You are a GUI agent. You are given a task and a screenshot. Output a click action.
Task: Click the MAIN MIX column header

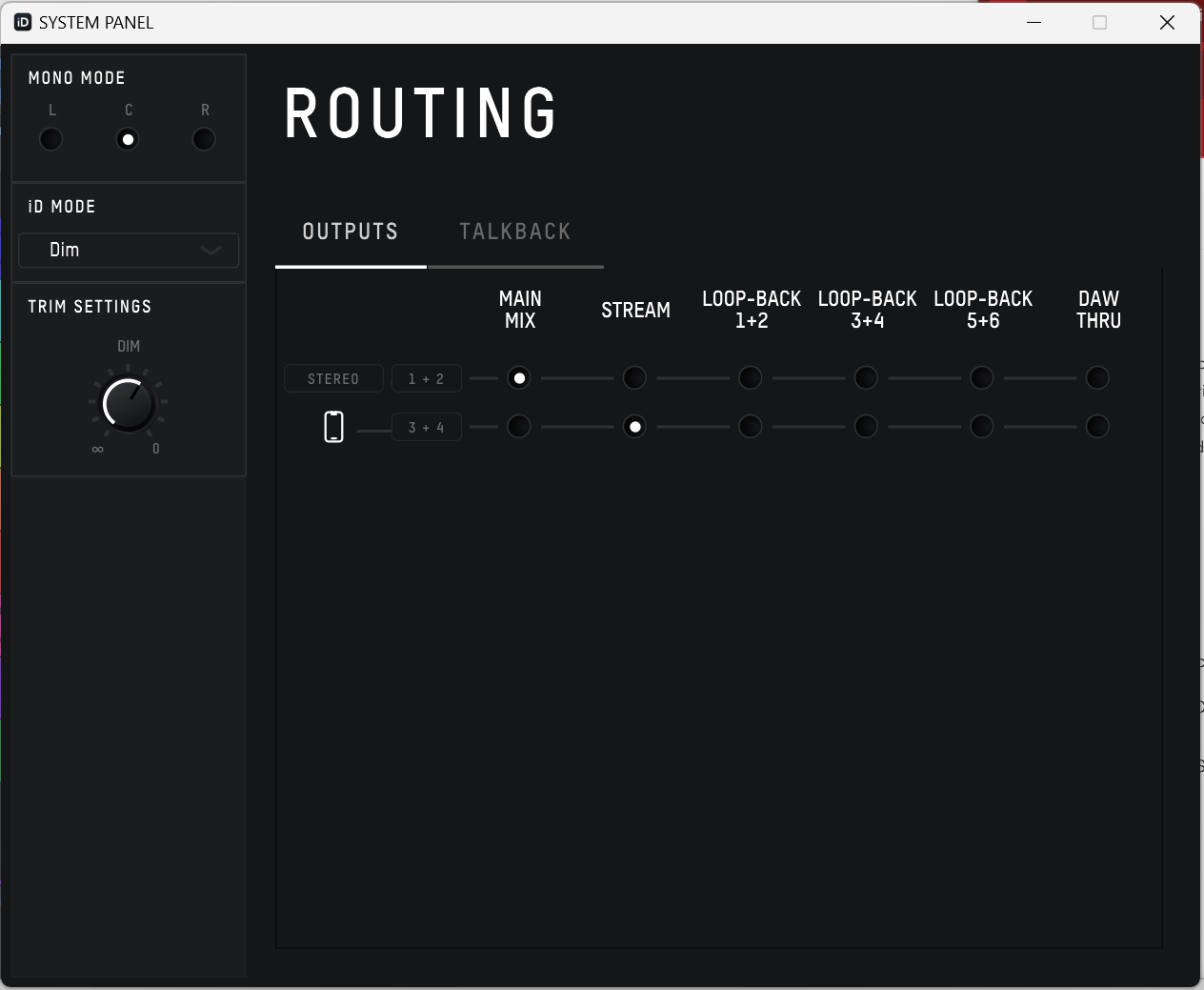pos(520,310)
